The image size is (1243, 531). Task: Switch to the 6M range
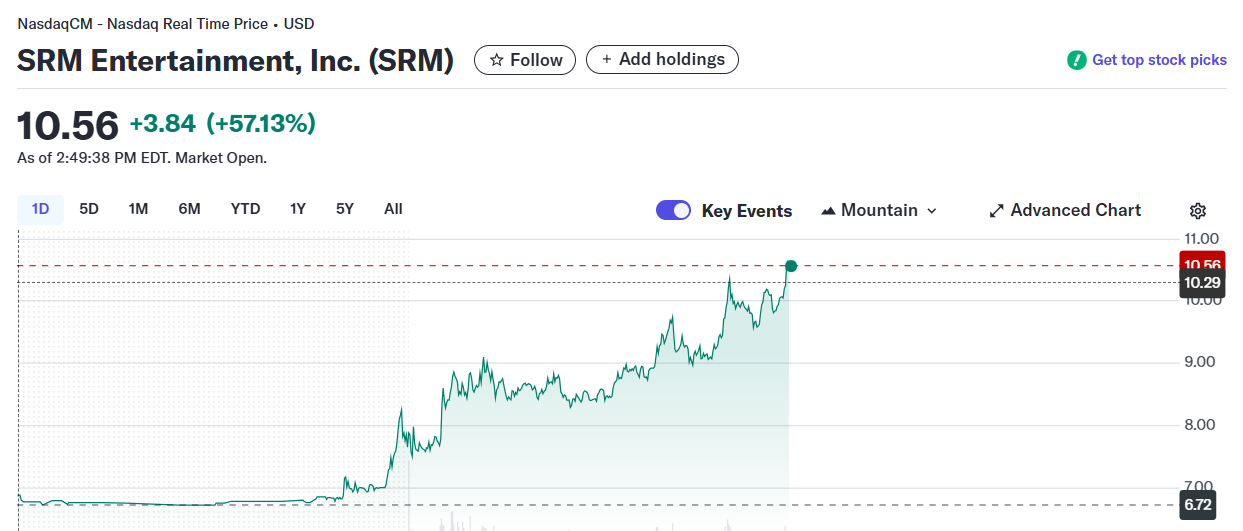(189, 209)
